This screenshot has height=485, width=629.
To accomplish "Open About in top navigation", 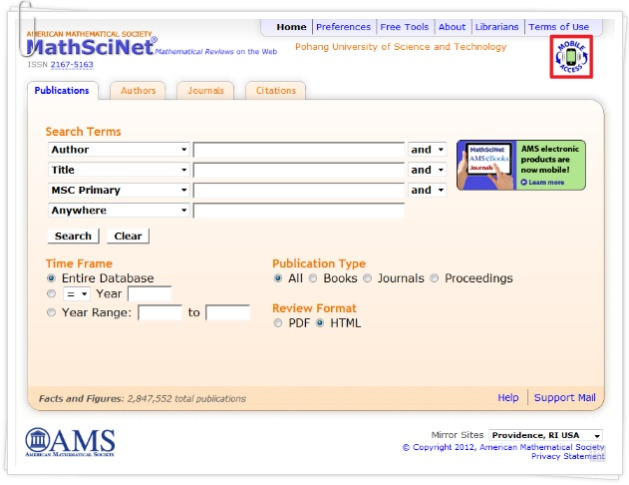I will coord(452,27).
